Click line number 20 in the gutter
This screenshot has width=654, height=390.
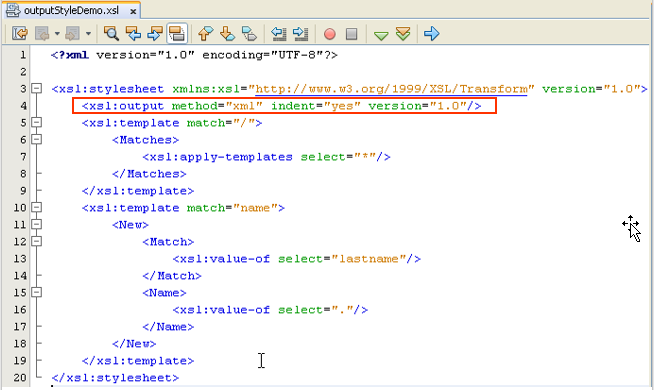click(20, 377)
